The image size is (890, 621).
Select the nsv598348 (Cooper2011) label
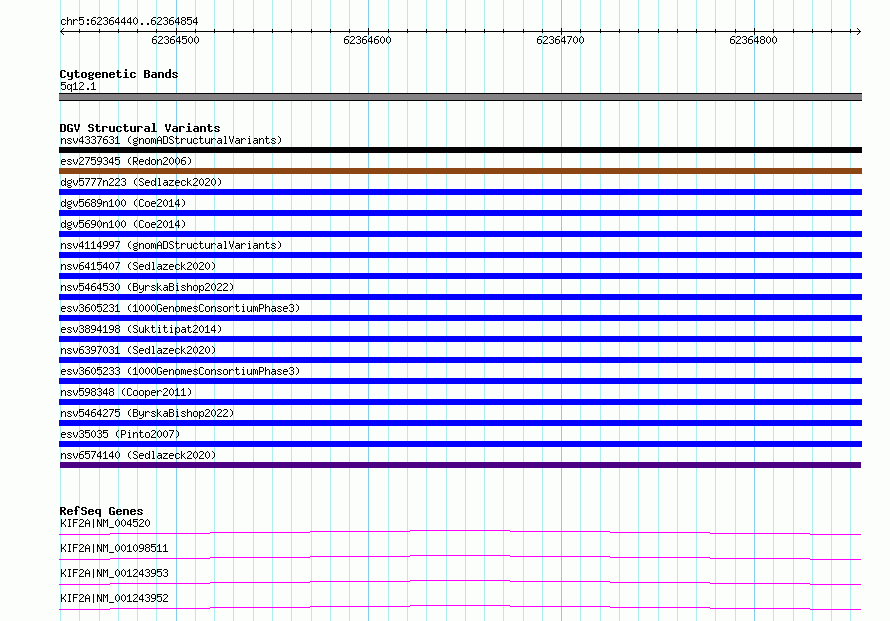point(126,392)
